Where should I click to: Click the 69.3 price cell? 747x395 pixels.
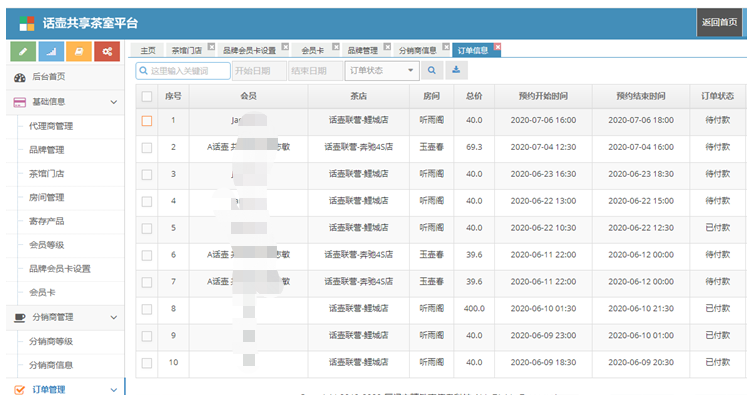(474, 147)
